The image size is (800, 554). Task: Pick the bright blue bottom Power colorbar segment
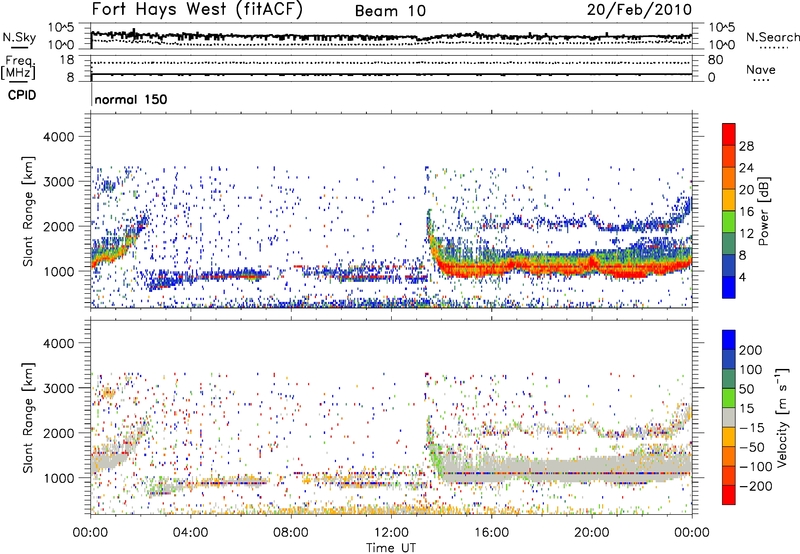tap(729, 288)
